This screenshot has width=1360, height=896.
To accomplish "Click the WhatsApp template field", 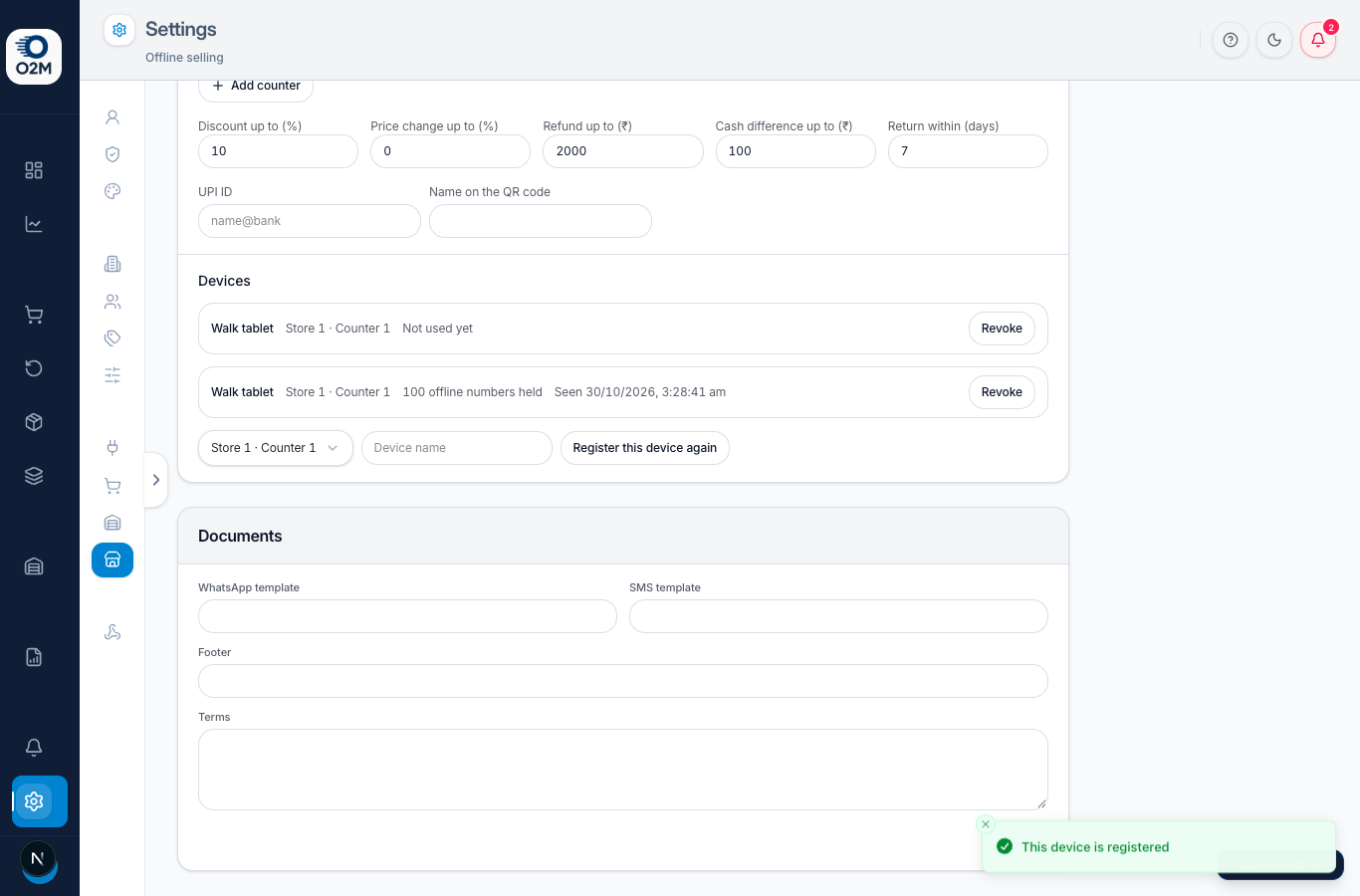I will (x=407, y=616).
